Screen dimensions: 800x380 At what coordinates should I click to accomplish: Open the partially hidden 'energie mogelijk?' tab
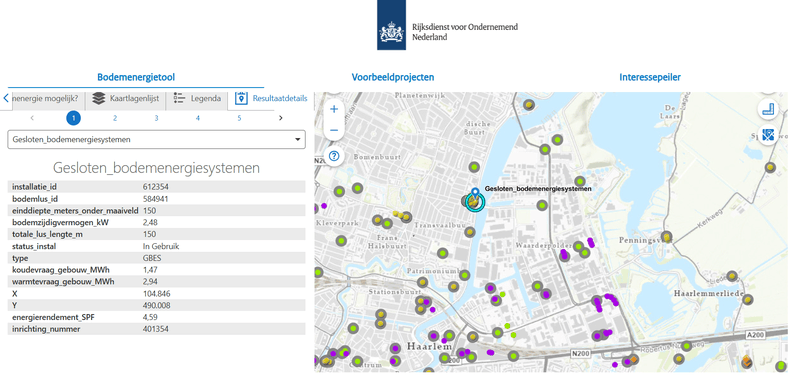click(x=45, y=98)
